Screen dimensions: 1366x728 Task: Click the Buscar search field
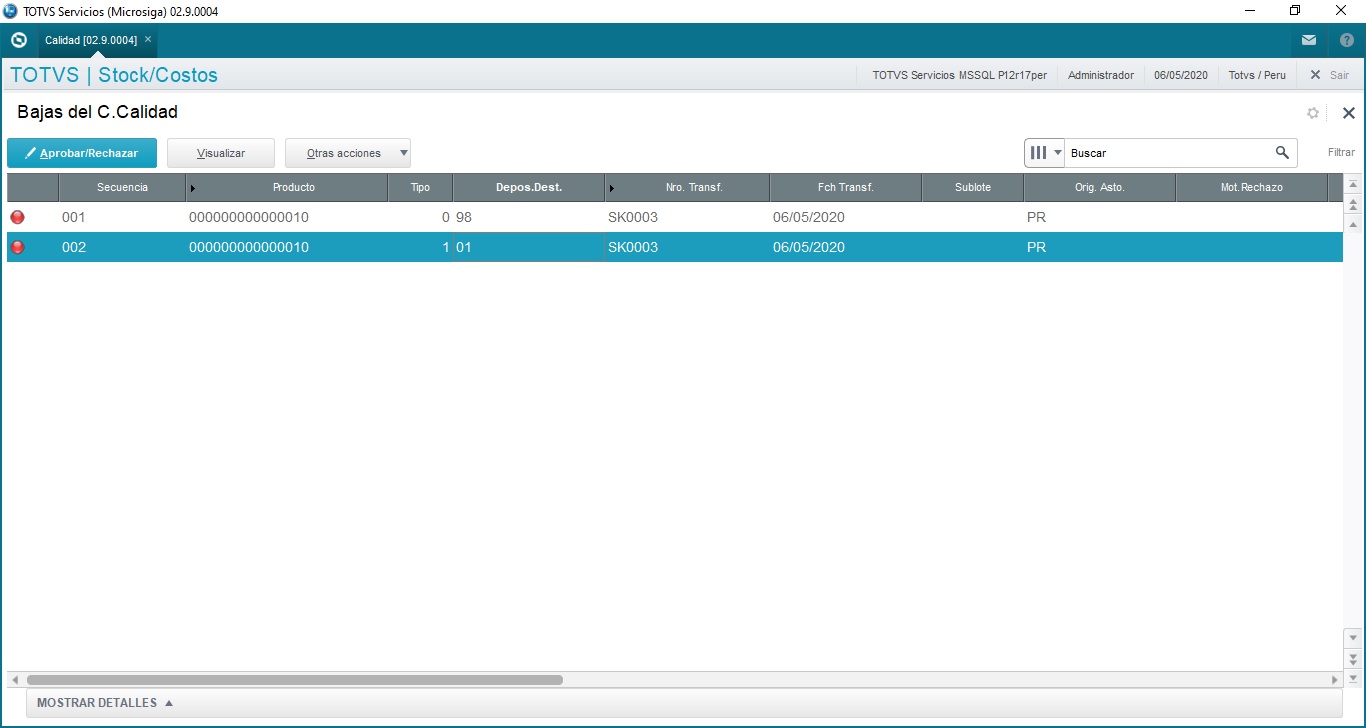point(1168,153)
